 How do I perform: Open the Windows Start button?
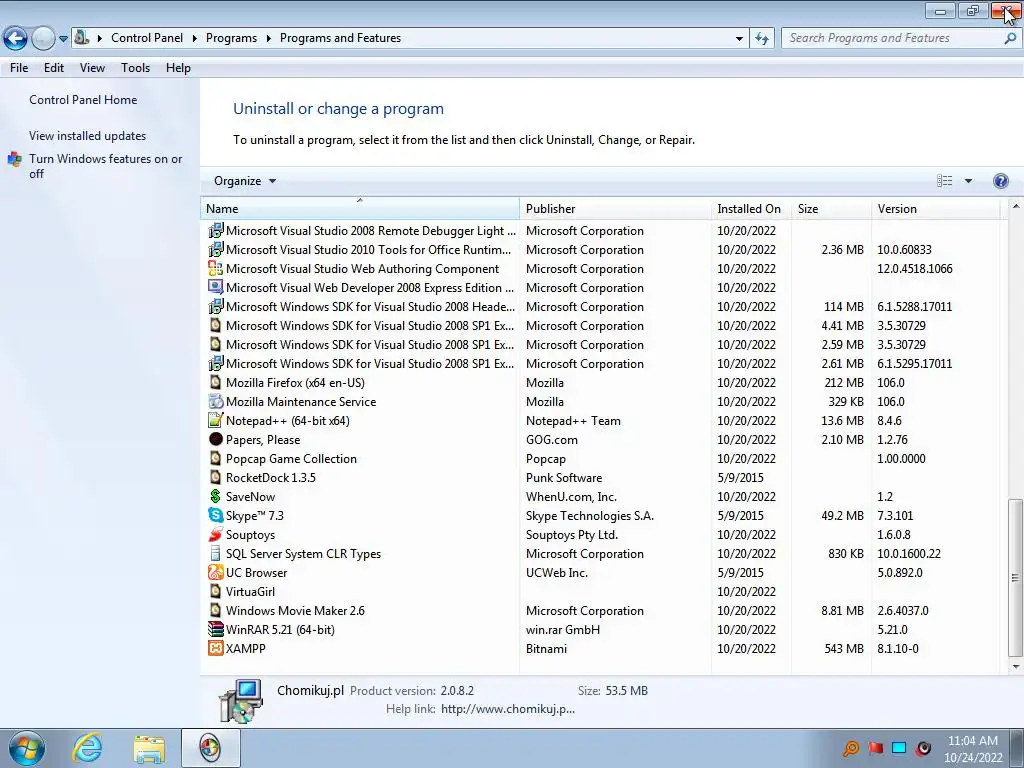(26, 748)
